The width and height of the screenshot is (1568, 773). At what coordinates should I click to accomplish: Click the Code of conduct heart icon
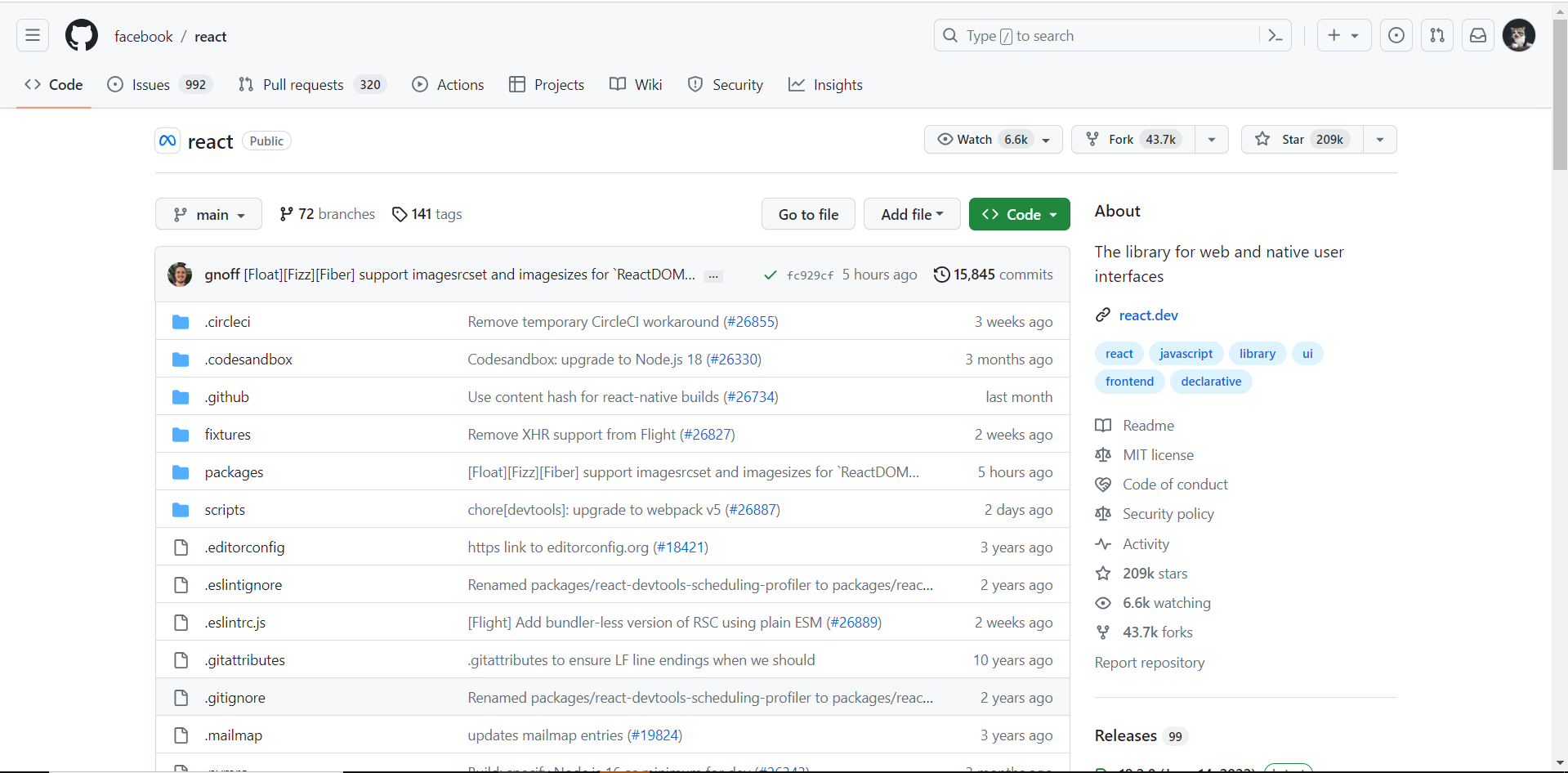[1103, 485]
